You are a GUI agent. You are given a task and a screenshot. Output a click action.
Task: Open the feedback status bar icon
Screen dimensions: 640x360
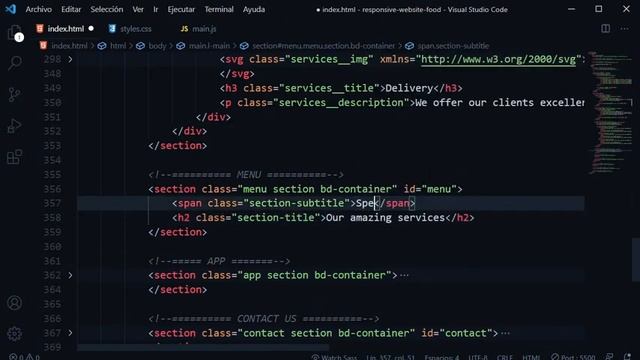pyautogui.click(x=609, y=357)
